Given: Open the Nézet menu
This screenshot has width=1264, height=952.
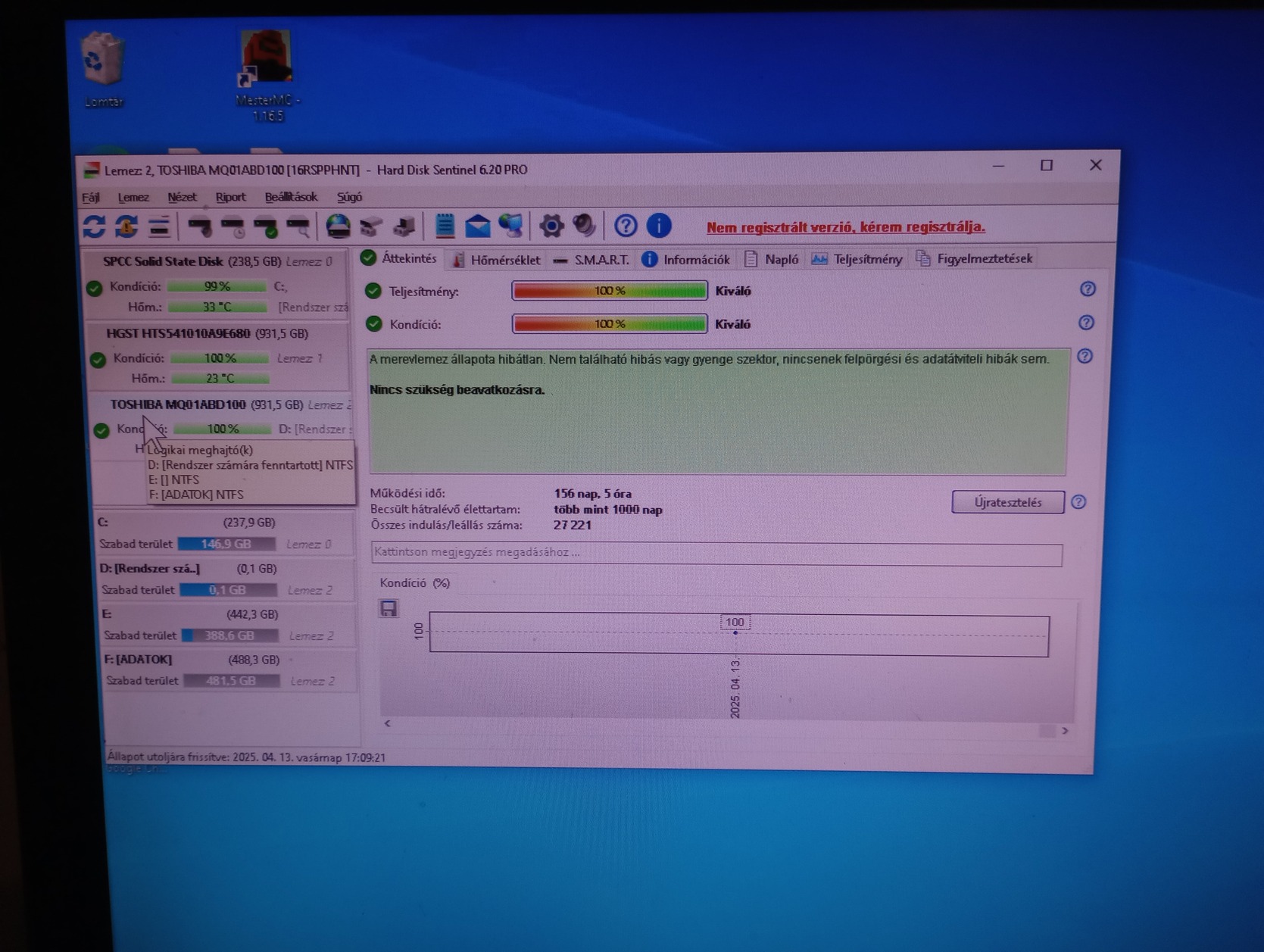Looking at the screenshot, I should tap(182, 197).
